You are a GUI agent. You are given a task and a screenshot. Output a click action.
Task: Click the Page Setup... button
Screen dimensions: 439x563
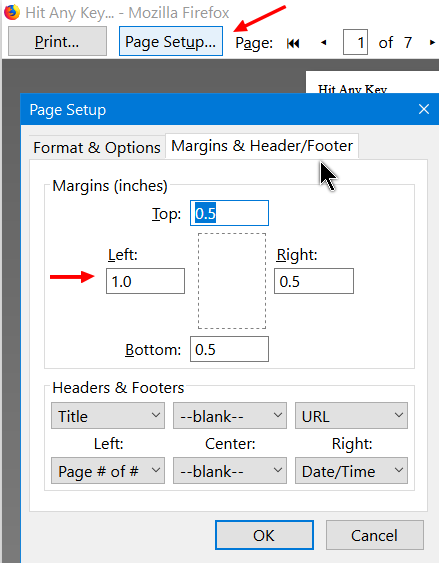tap(171, 41)
